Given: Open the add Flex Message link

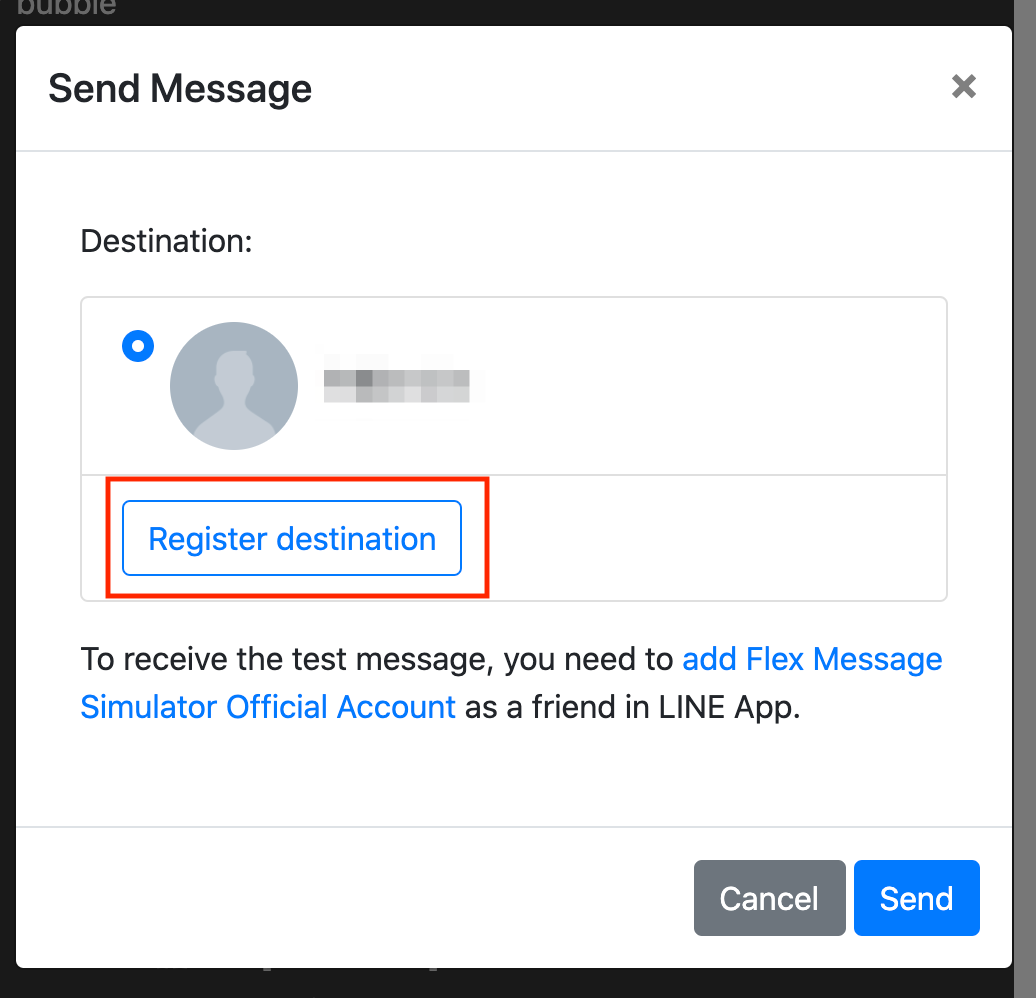Looking at the screenshot, I should tap(812, 660).
